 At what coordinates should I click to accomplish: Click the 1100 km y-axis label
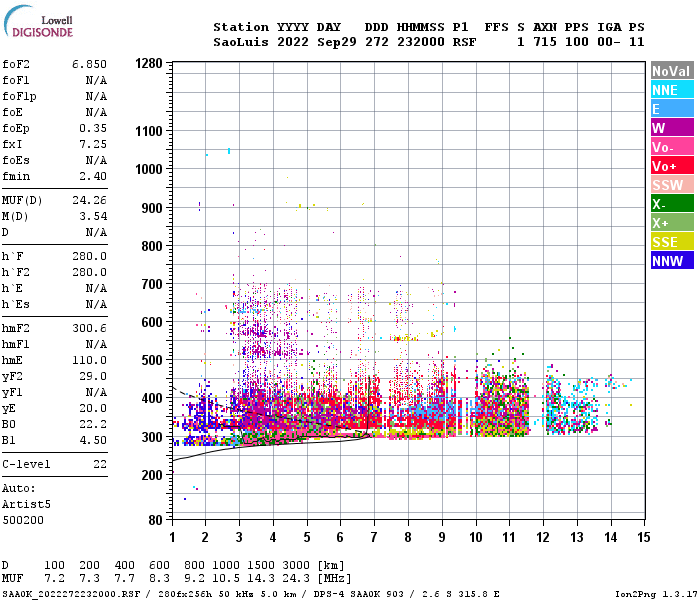149,131
